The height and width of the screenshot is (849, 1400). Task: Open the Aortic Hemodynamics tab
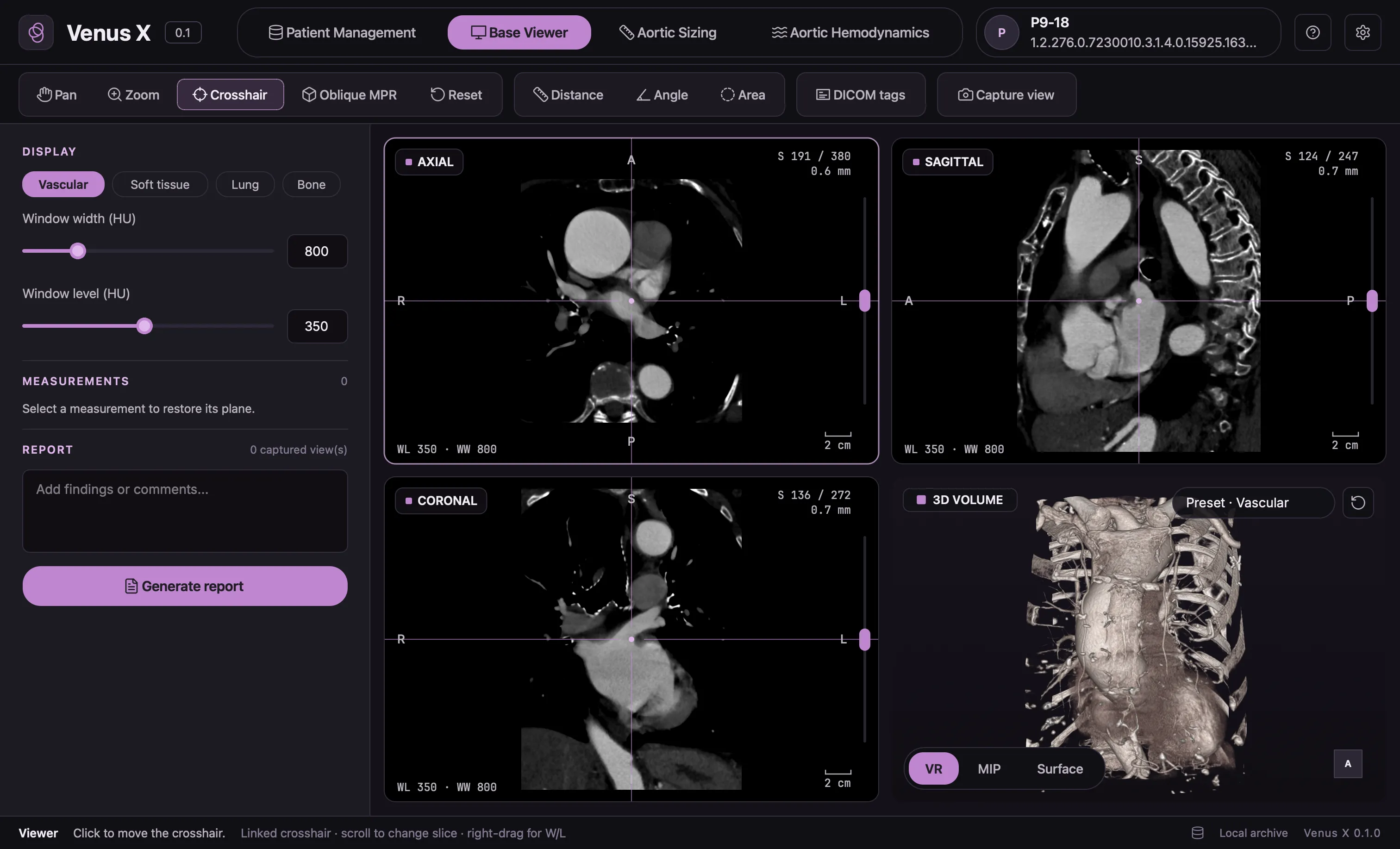850,32
